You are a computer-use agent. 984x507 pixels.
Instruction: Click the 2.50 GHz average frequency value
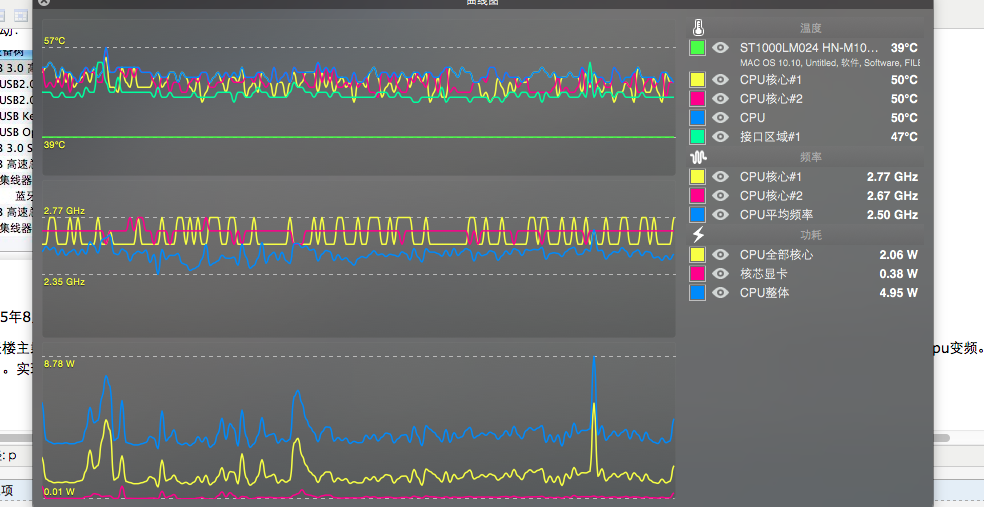click(x=892, y=215)
